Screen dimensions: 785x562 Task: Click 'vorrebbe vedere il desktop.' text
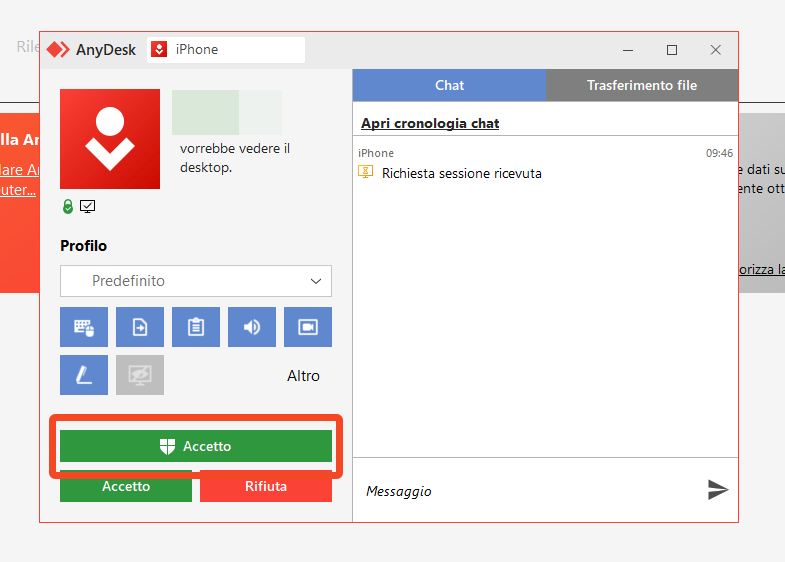[x=235, y=158]
